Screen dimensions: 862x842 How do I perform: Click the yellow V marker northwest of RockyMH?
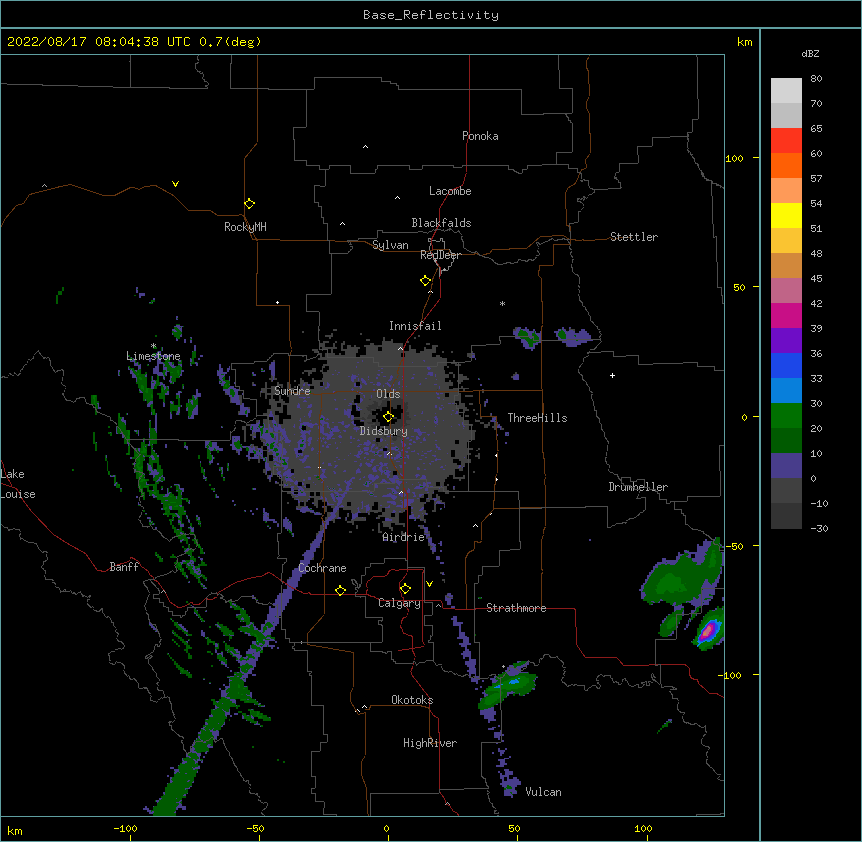click(x=175, y=184)
